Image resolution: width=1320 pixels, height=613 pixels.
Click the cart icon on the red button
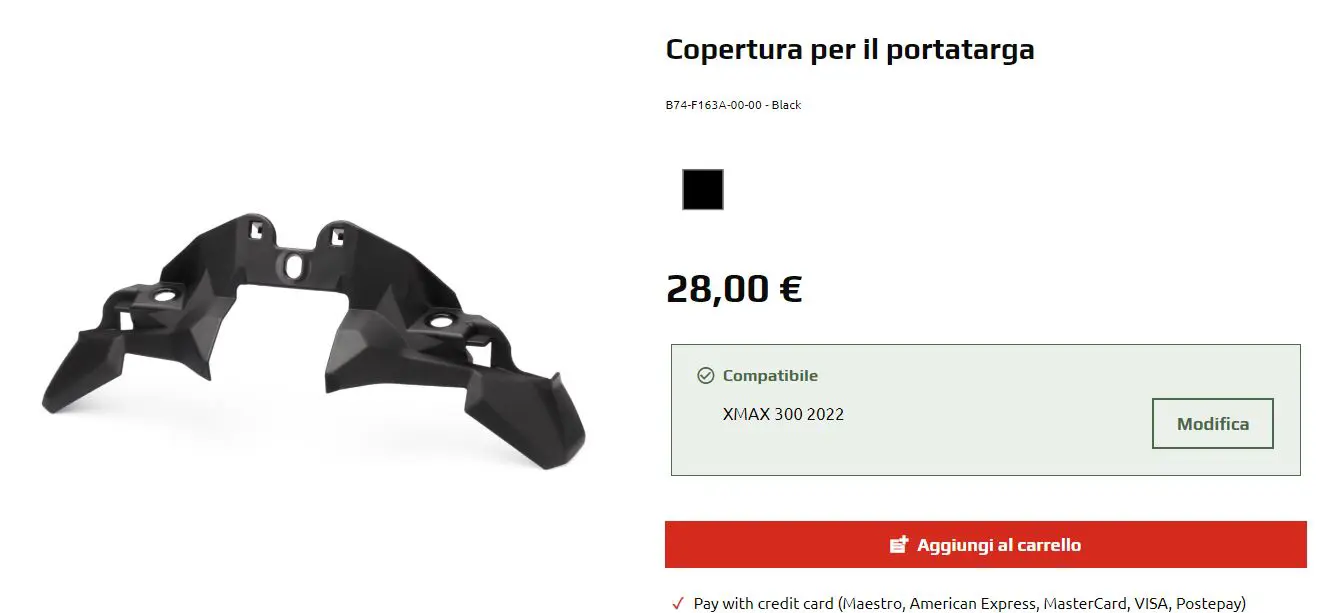(899, 545)
